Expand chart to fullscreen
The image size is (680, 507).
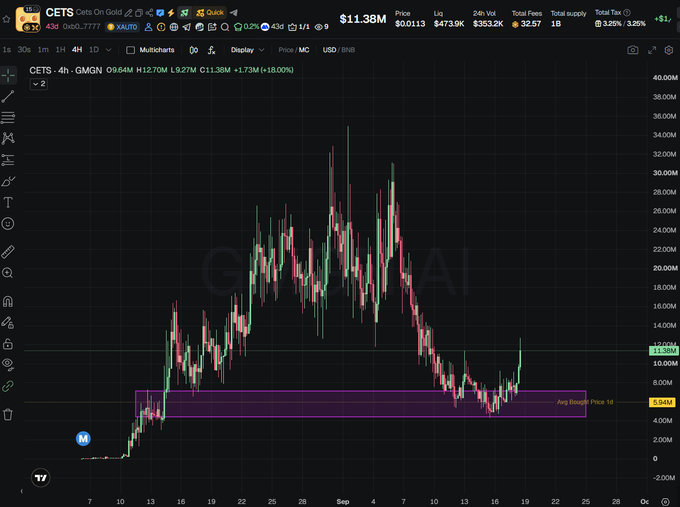[x=652, y=50]
